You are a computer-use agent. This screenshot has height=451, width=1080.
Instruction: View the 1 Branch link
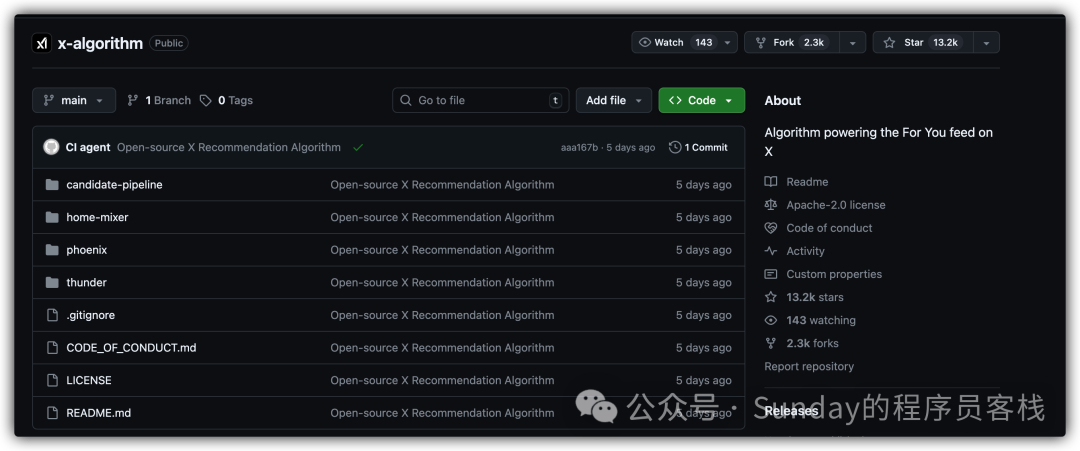(x=159, y=101)
